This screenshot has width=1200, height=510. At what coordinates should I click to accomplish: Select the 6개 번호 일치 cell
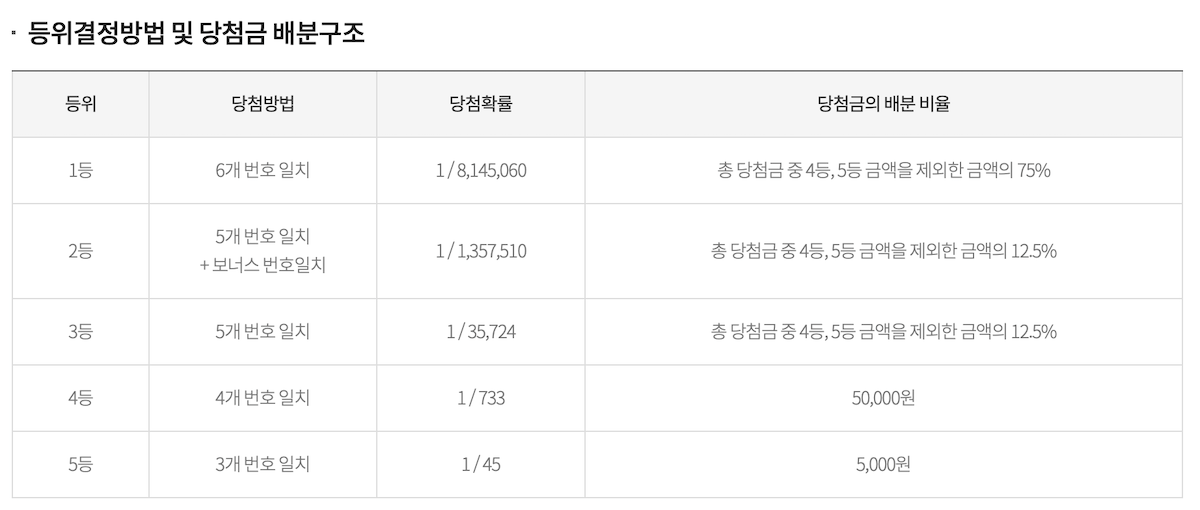262,170
